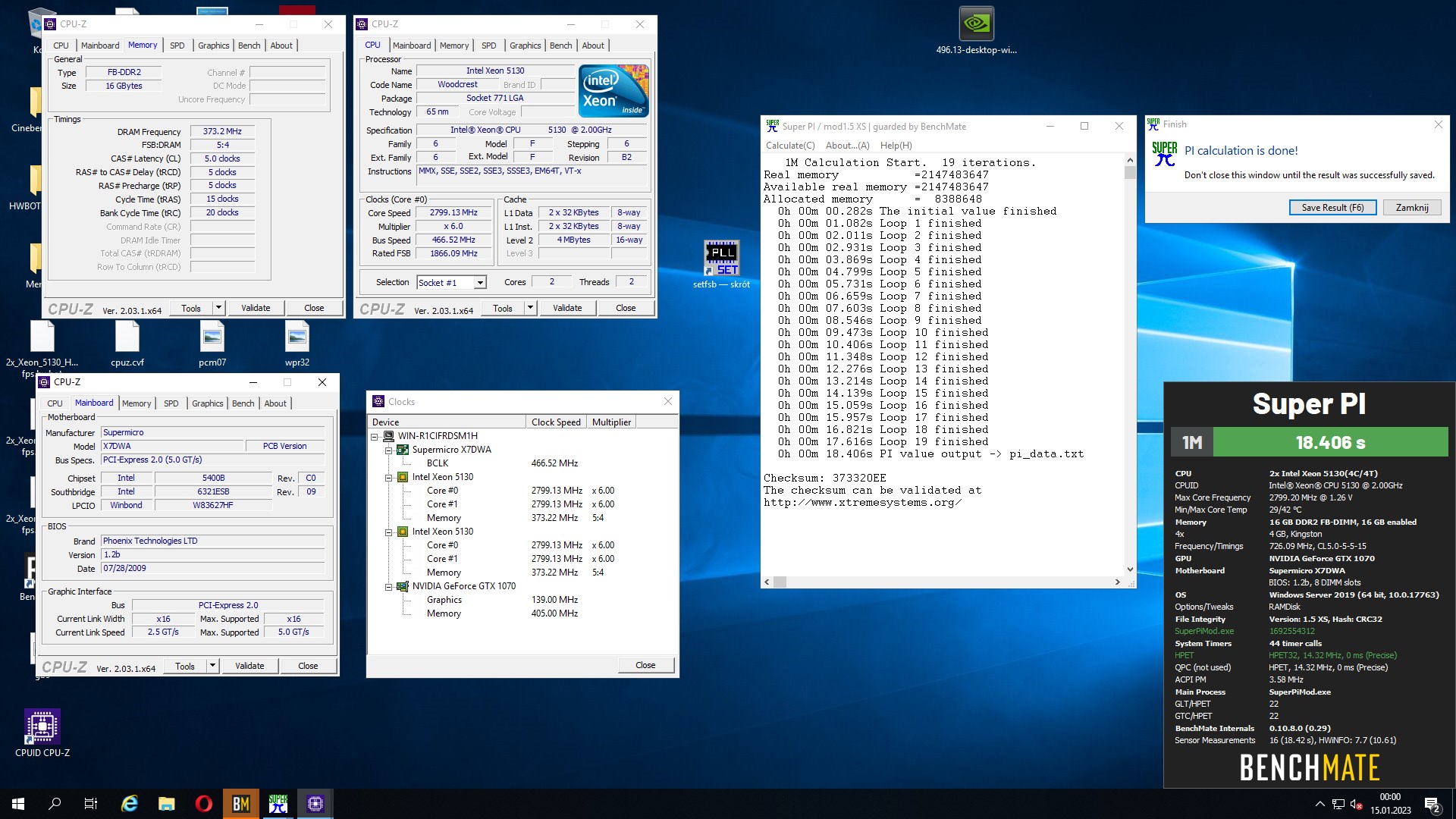Click the BIOS date 07/28/2009 field
The width and height of the screenshot is (1456, 819).
[213, 569]
